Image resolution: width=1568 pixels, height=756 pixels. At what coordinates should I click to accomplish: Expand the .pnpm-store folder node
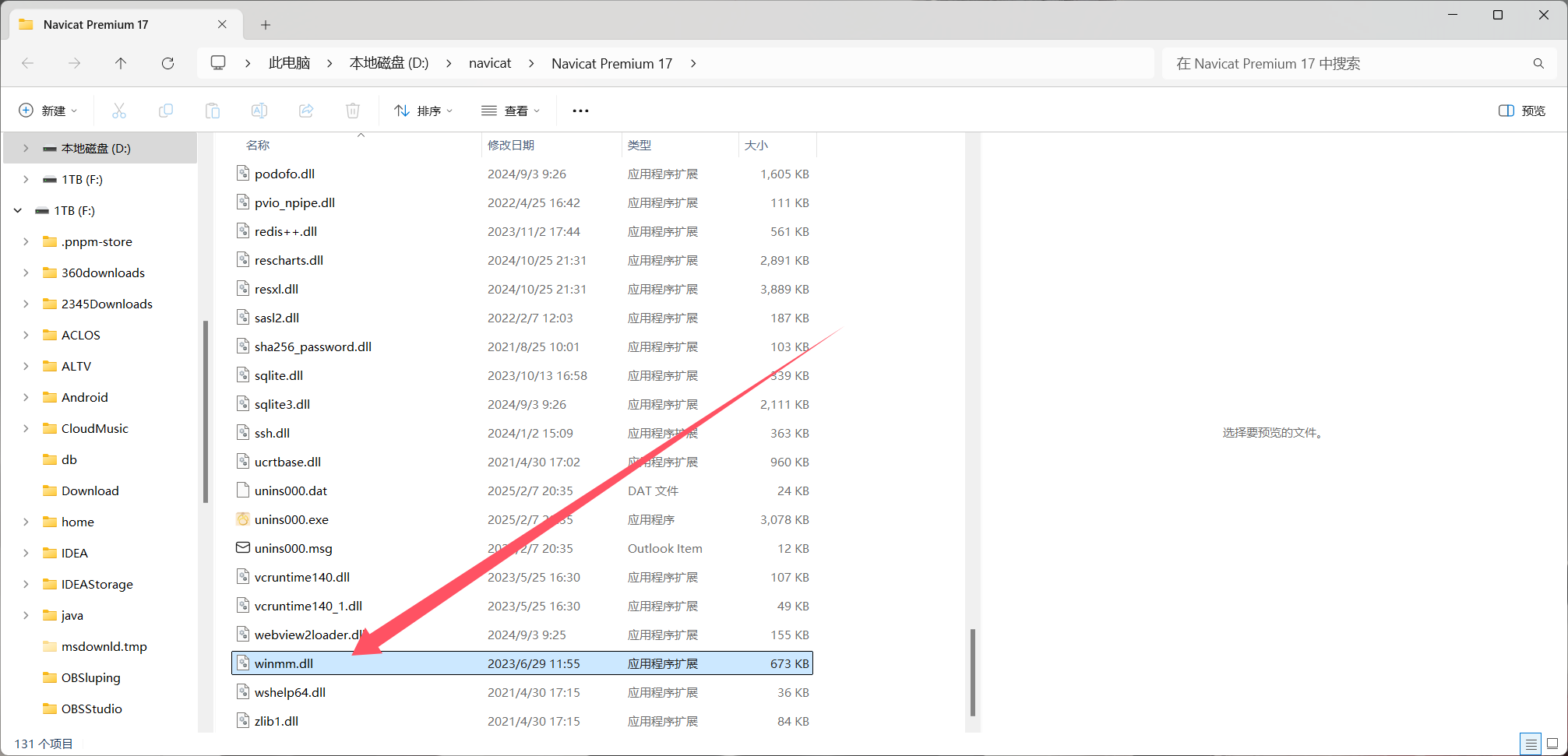pyautogui.click(x=26, y=241)
